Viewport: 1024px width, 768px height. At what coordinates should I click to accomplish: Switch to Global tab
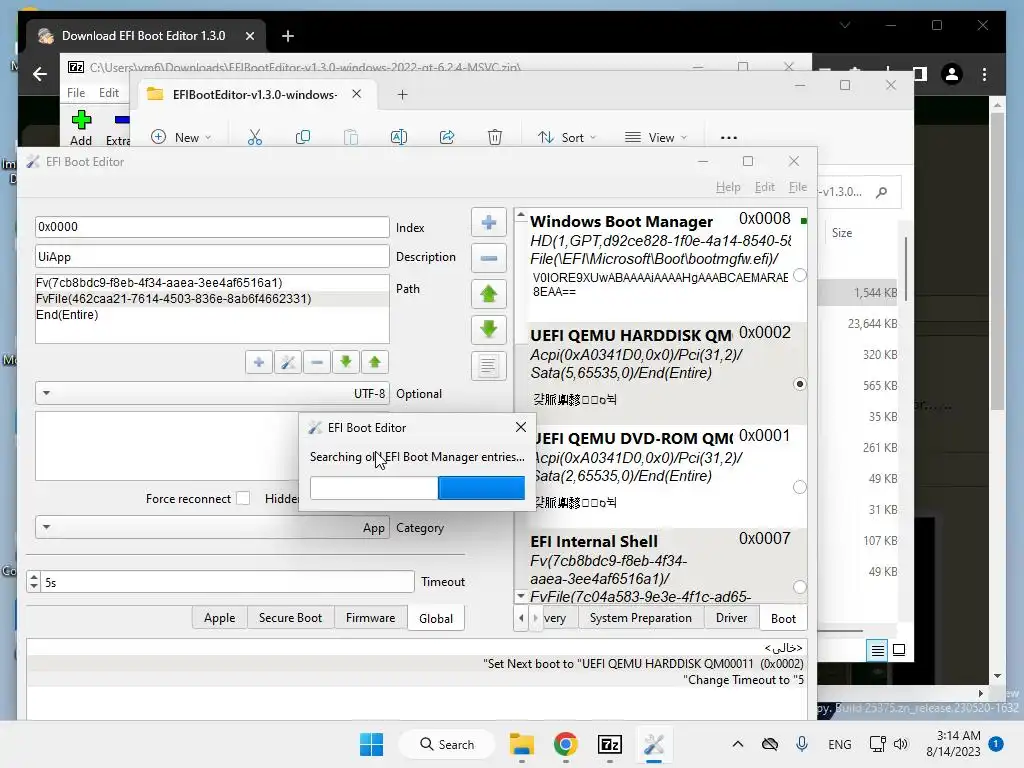coord(436,618)
